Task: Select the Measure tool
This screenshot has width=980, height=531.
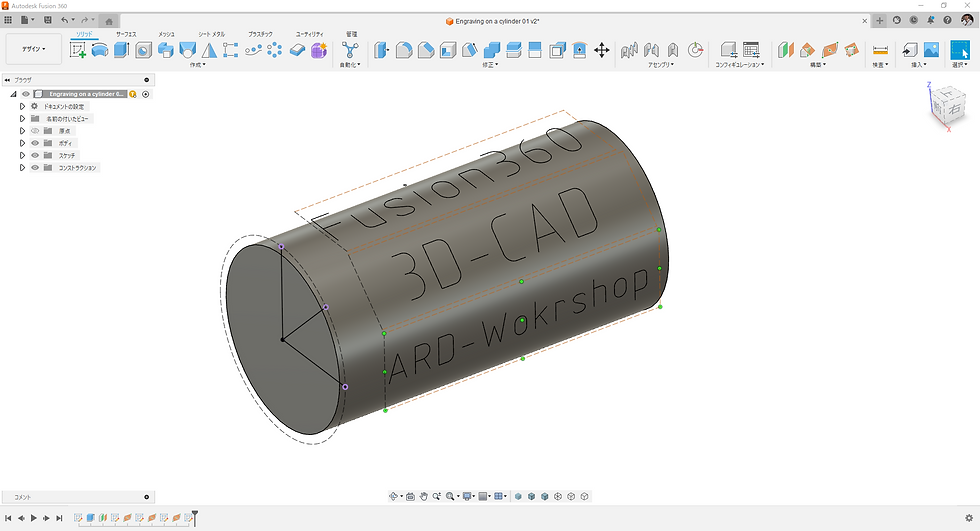Action: (880, 50)
